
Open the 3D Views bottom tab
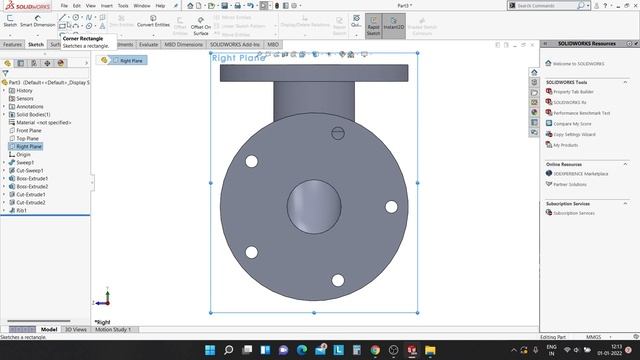coord(76,329)
